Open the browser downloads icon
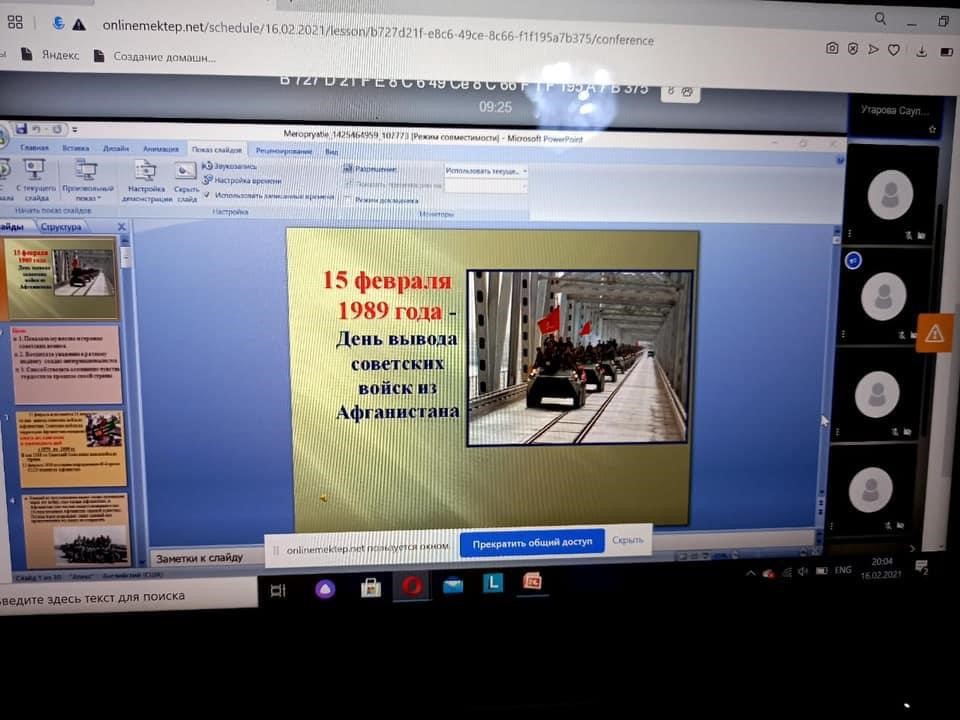960x720 pixels. click(x=921, y=51)
